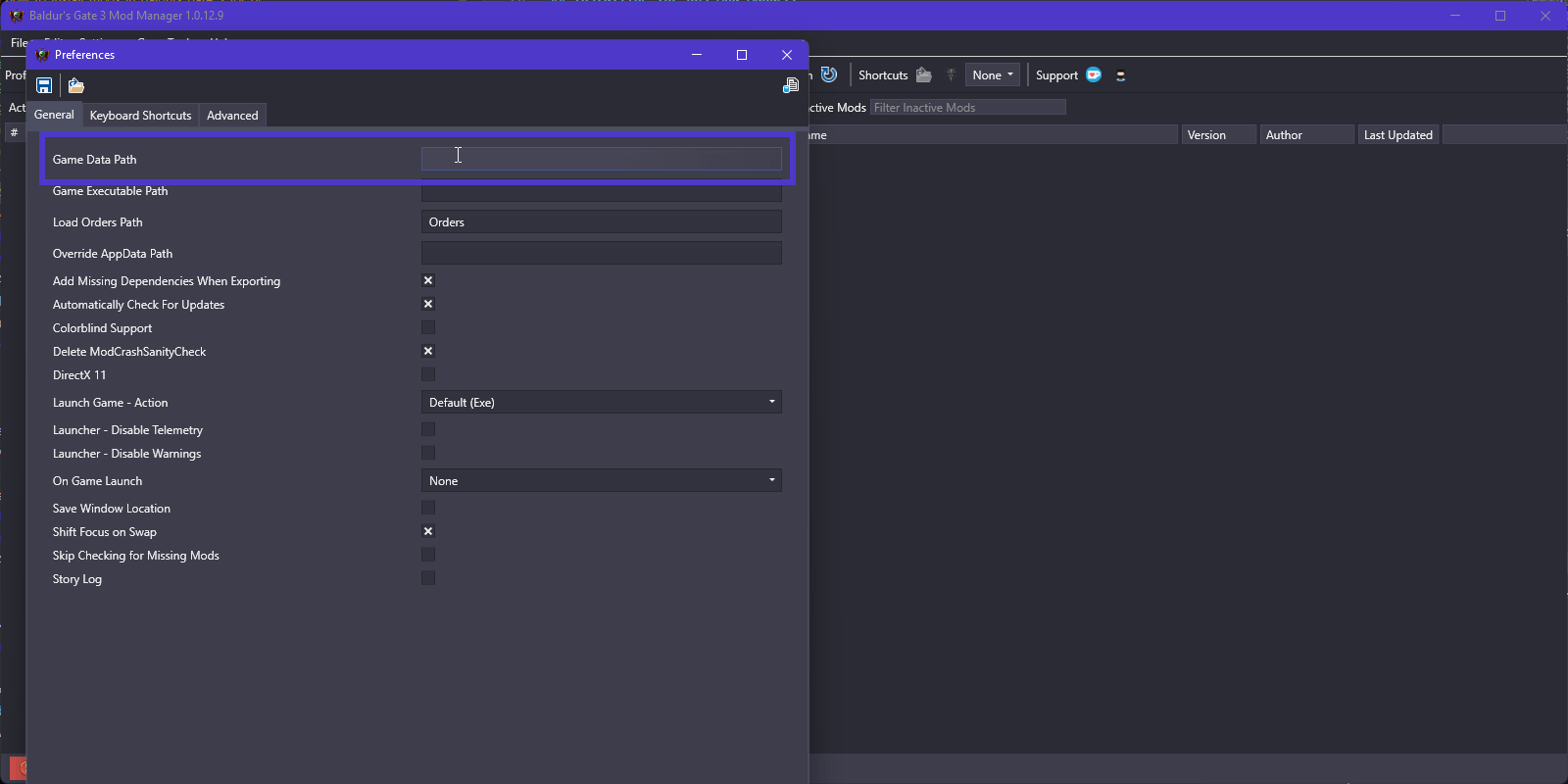The image size is (1568, 784).
Task: Sort mods by the Author column
Action: coord(1306,134)
